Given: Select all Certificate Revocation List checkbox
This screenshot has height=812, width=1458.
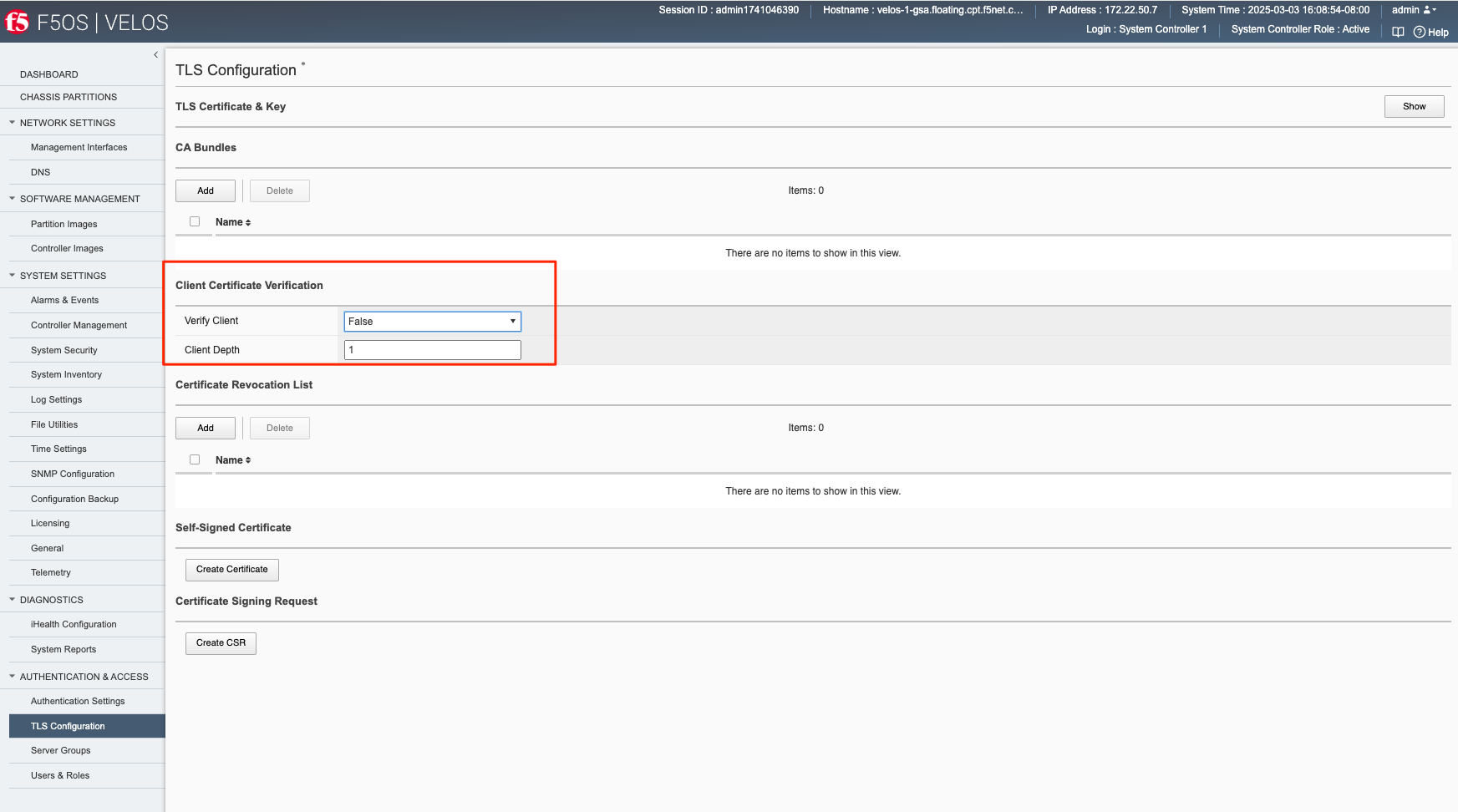Looking at the screenshot, I should click(195, 459).
